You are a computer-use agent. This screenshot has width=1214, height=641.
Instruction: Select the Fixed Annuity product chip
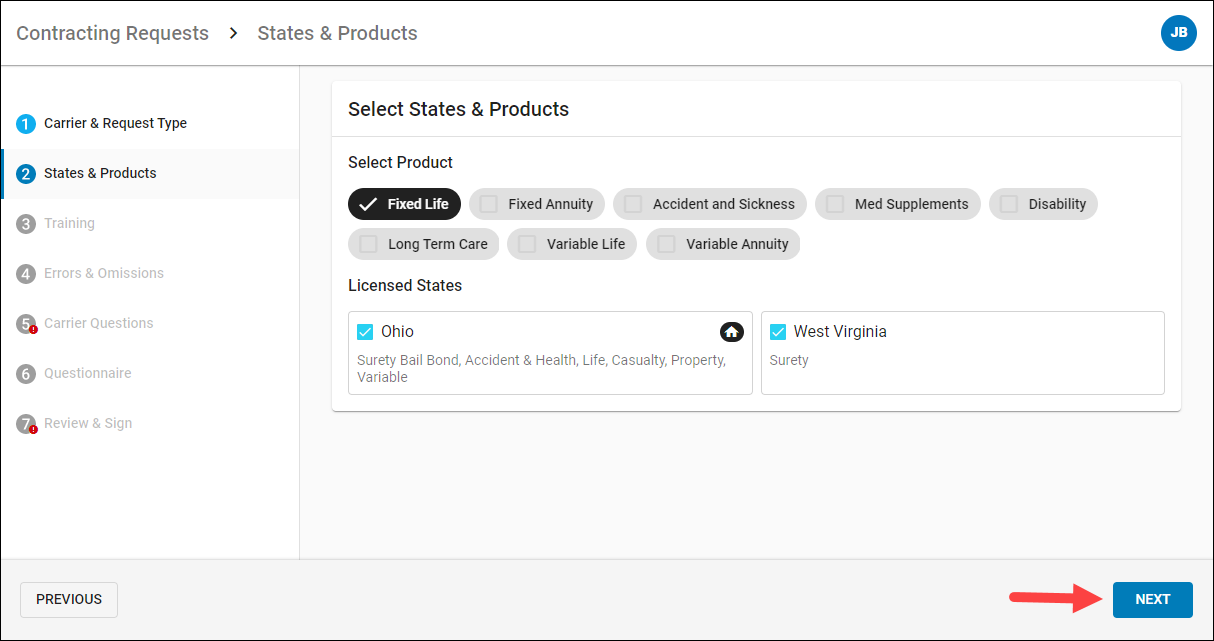click(x=537, y=204)
